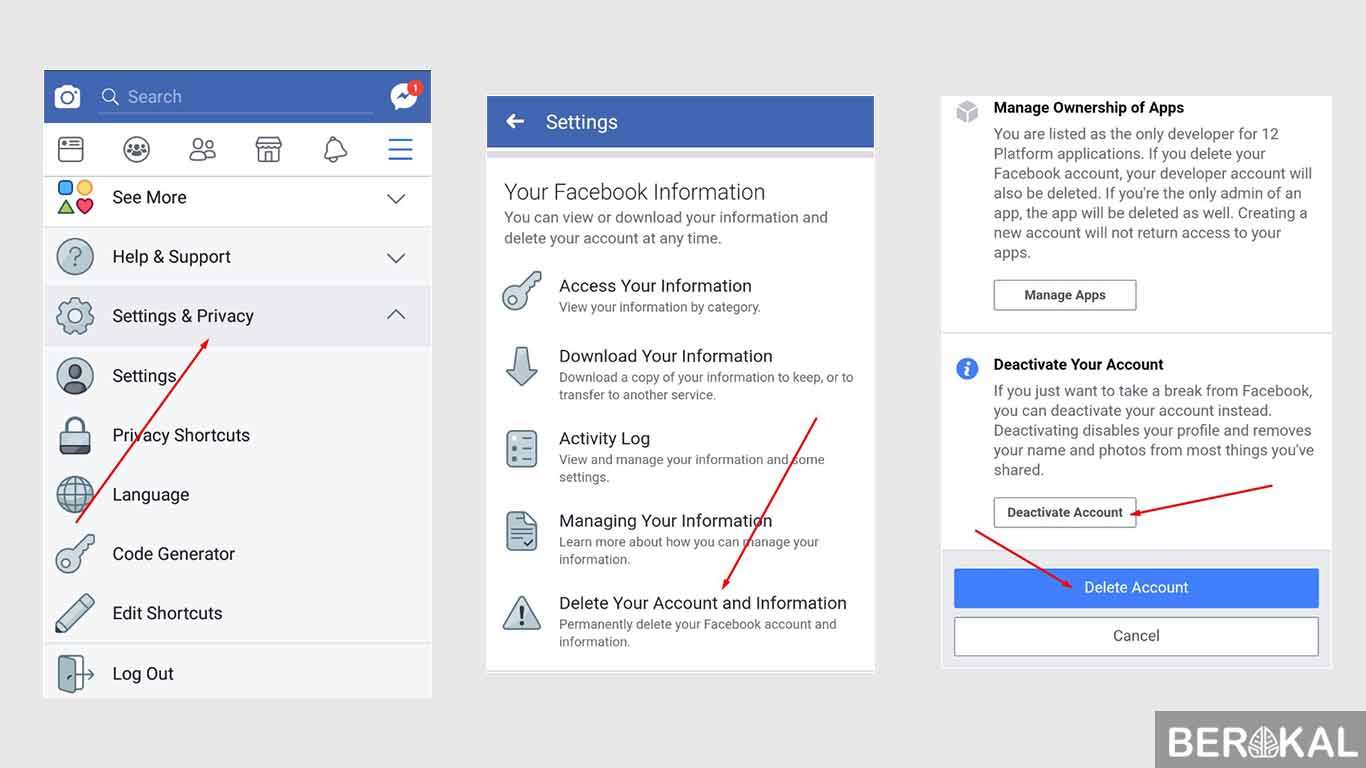1366x768 pixels.
Task: Click the Activity Log list icon
Action: click(x=522, y=449)
